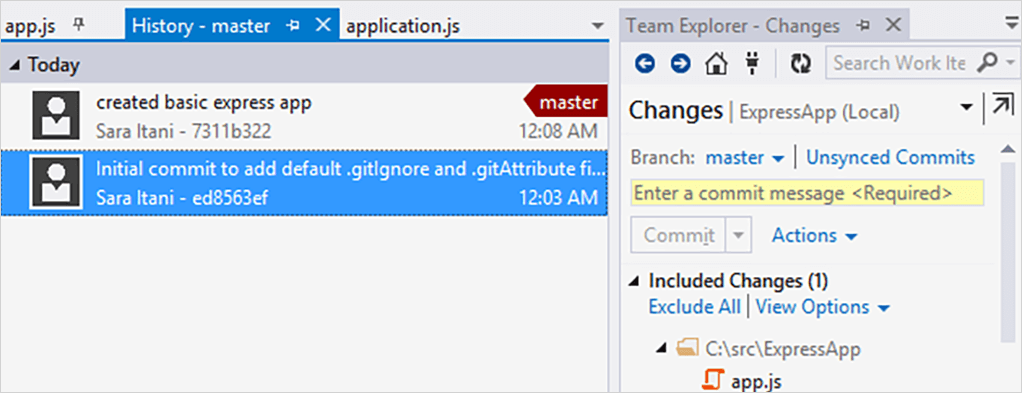1022x393 pixels.
Task: Close the History - master tab
Action: pyautogui.click(x=322, y=25)
